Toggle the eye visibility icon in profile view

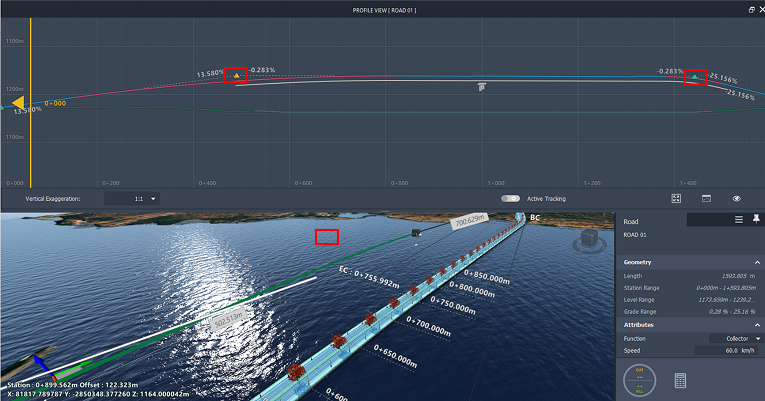[x=736, y=199]
